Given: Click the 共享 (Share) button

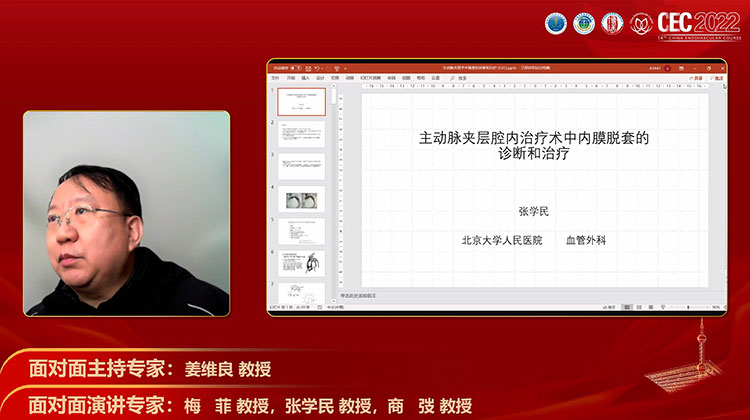Looking at the screenshot, I should pyautogui.click(x=696, y=78).
